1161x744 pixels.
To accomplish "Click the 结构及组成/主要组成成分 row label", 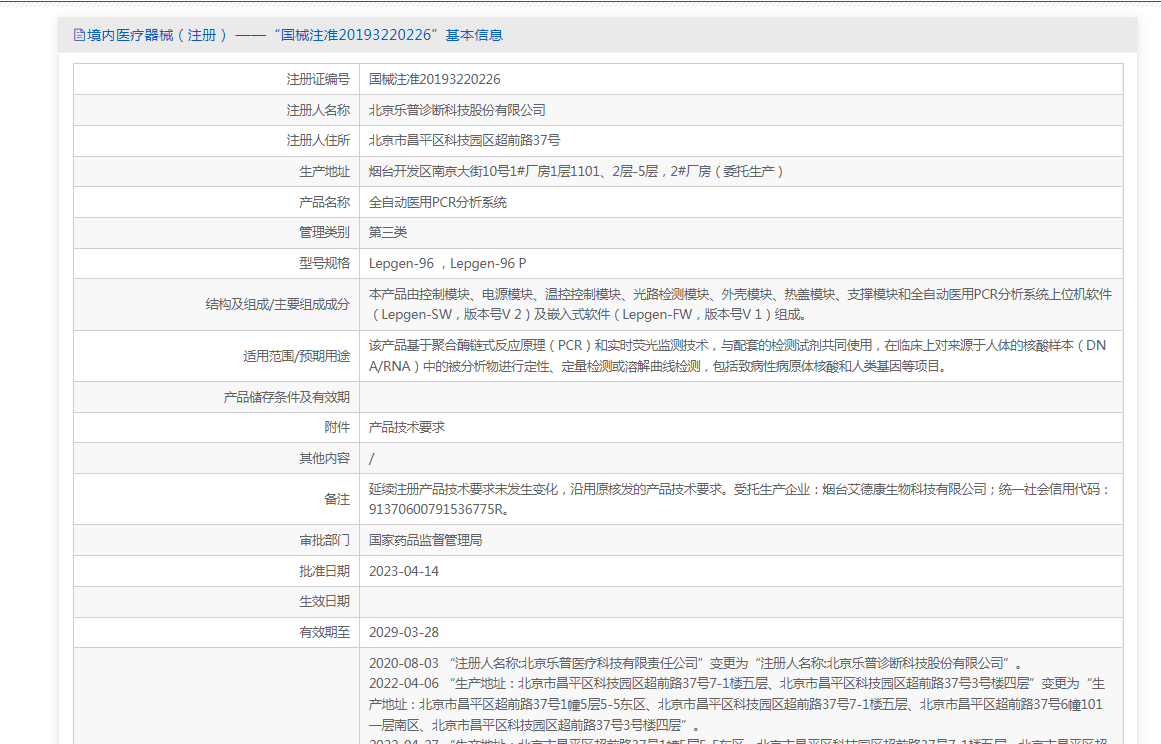I will point(277,304).
